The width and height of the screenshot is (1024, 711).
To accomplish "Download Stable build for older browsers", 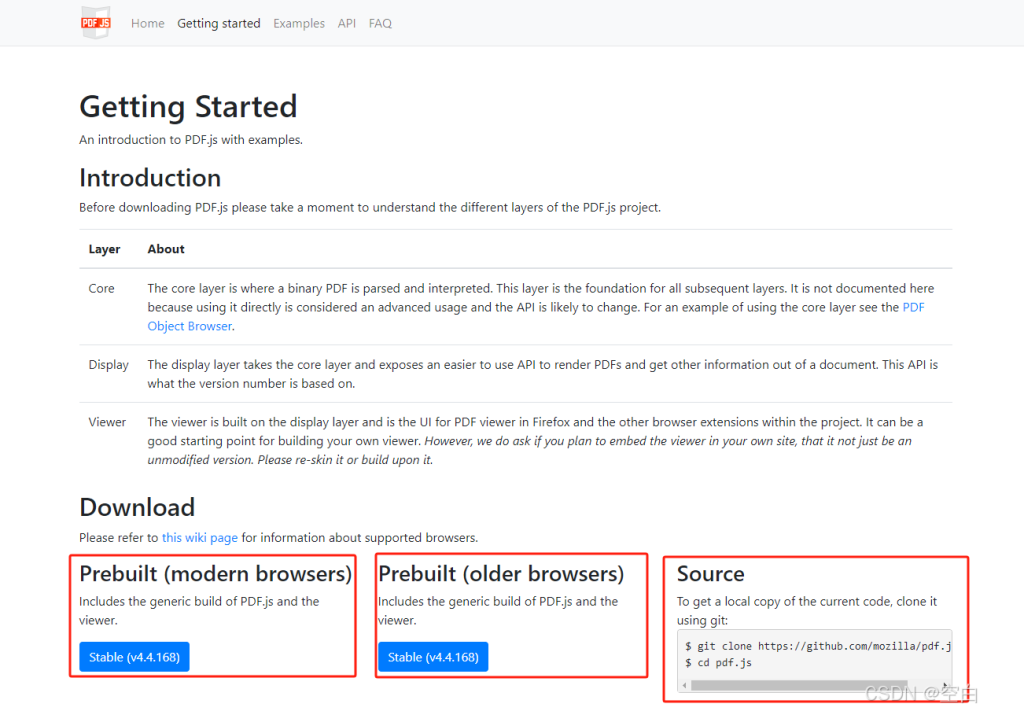I will point(433,657).
